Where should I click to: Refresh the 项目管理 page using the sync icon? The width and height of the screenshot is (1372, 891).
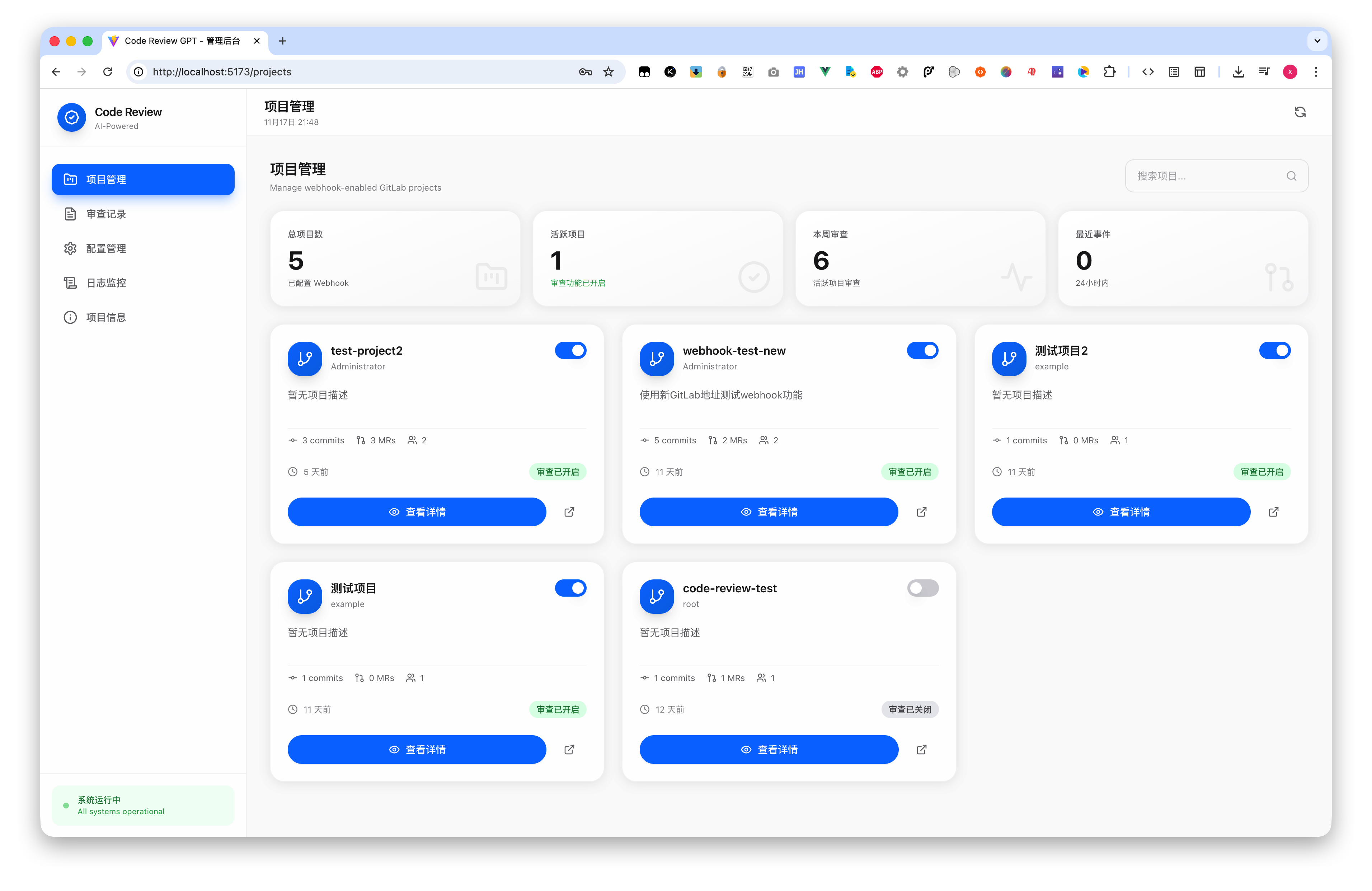tap(1300, 112)
